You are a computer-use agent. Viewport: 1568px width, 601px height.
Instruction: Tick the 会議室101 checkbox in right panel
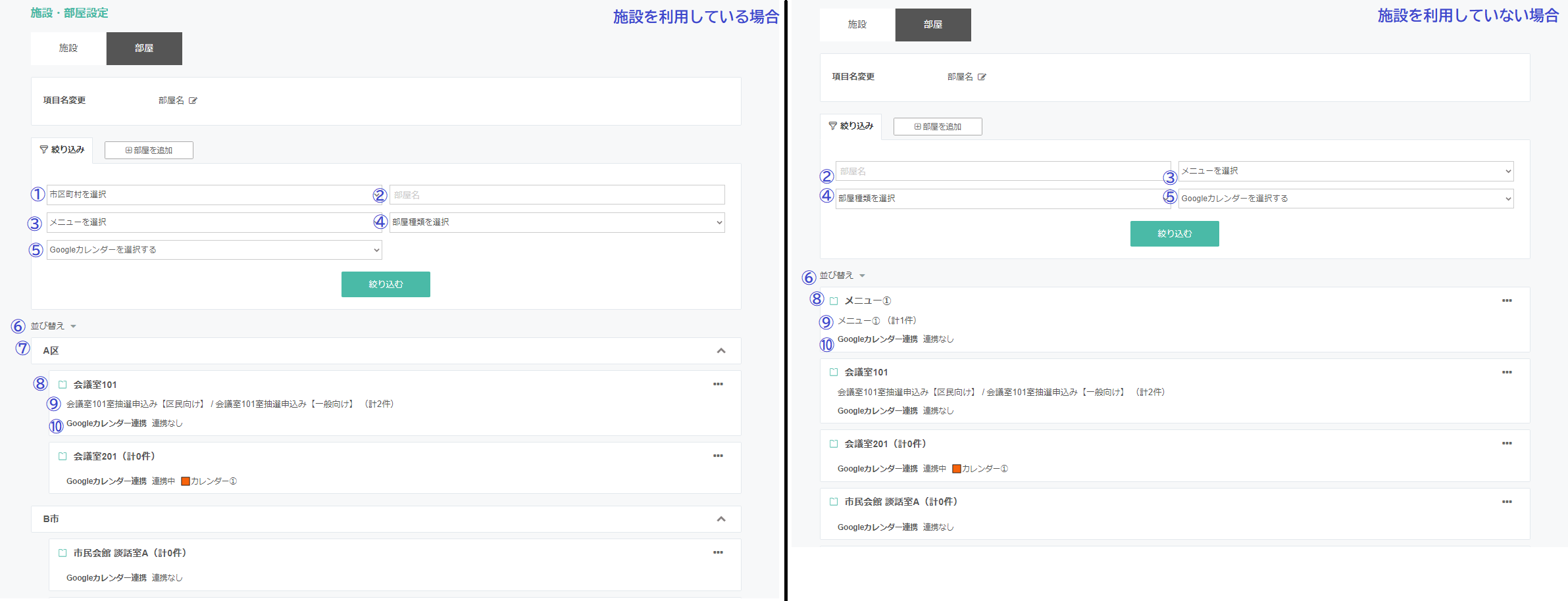pos(834,372)
